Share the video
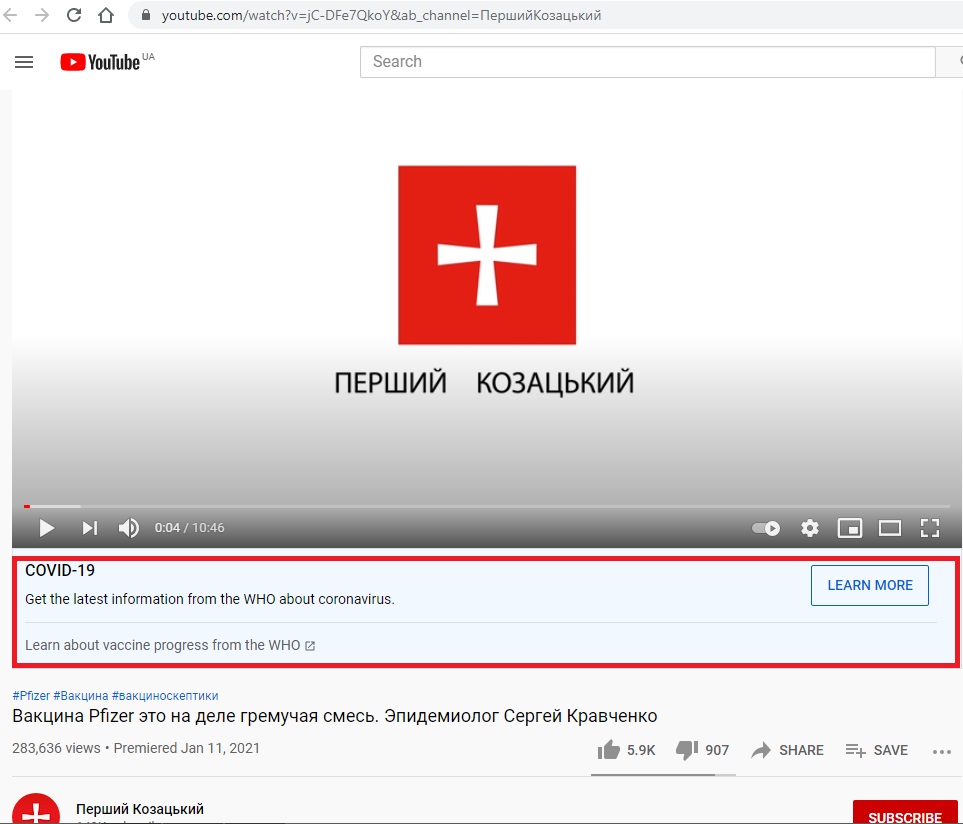 787,750
